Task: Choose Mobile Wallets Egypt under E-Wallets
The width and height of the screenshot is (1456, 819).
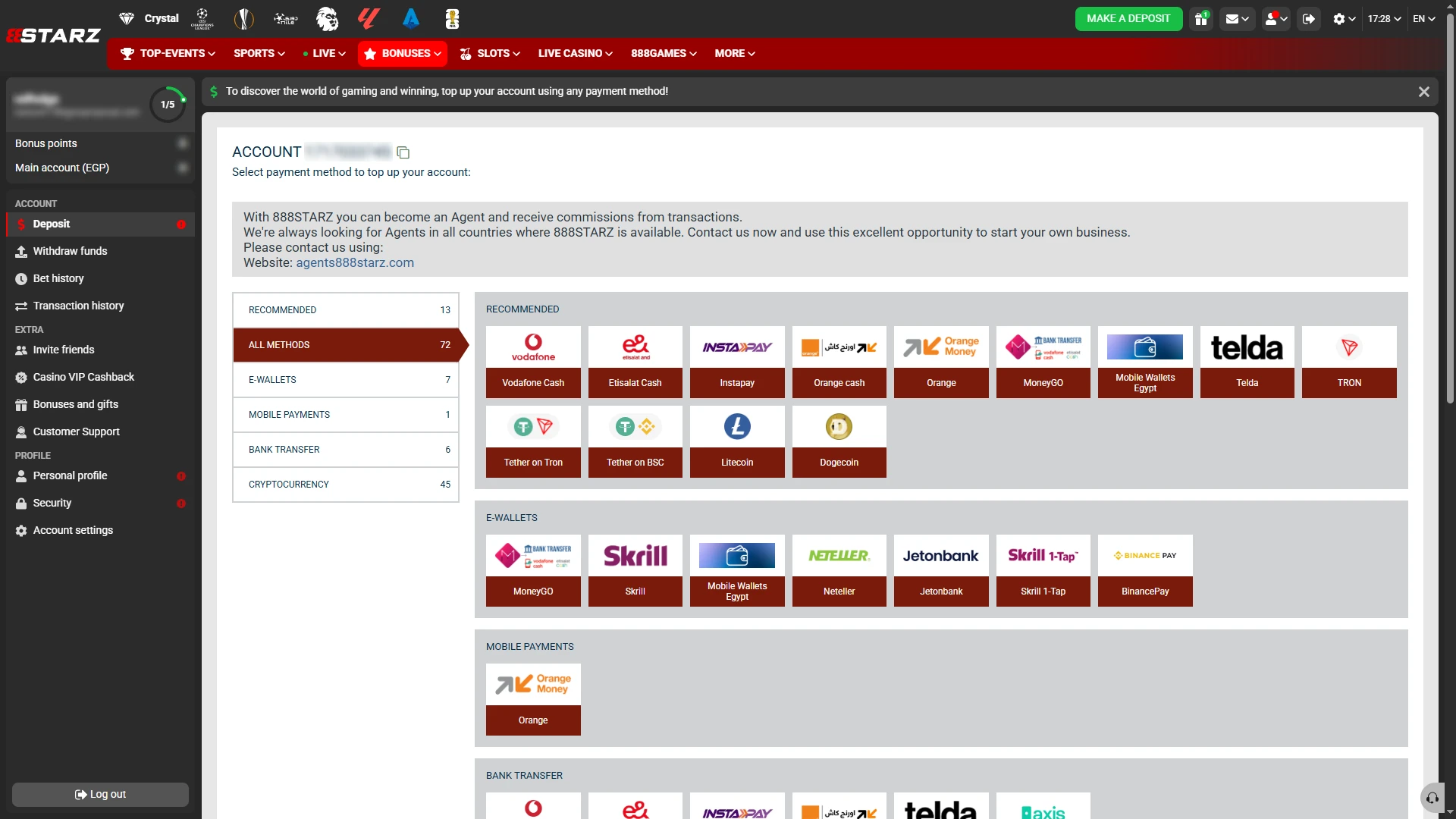Action: point(737,571)
